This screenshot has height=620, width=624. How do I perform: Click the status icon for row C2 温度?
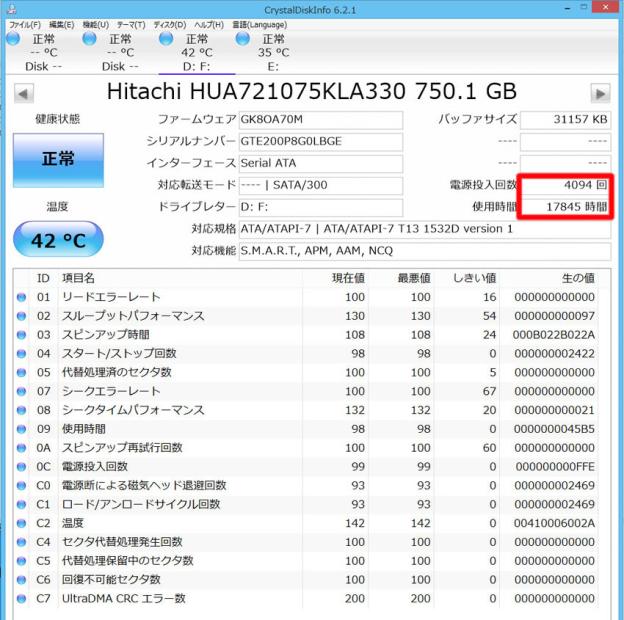(21, 523)
